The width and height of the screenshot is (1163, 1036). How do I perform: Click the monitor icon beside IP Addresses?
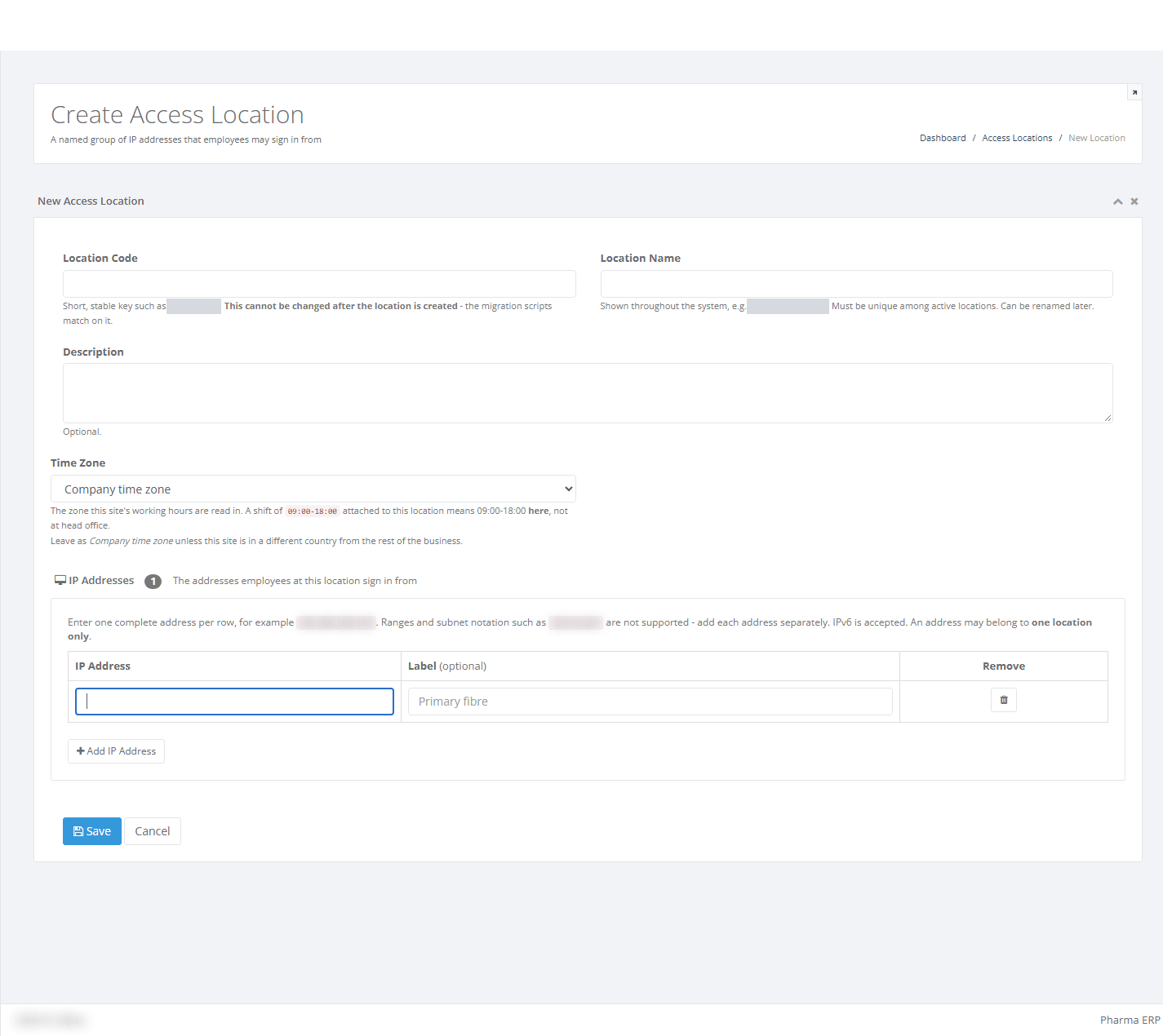[60, 580]
